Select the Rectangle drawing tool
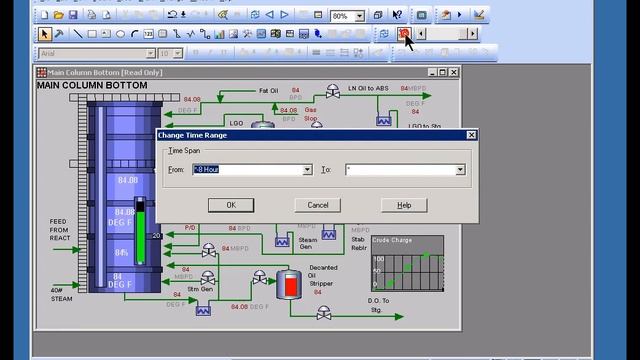 [x=92, y=34]
